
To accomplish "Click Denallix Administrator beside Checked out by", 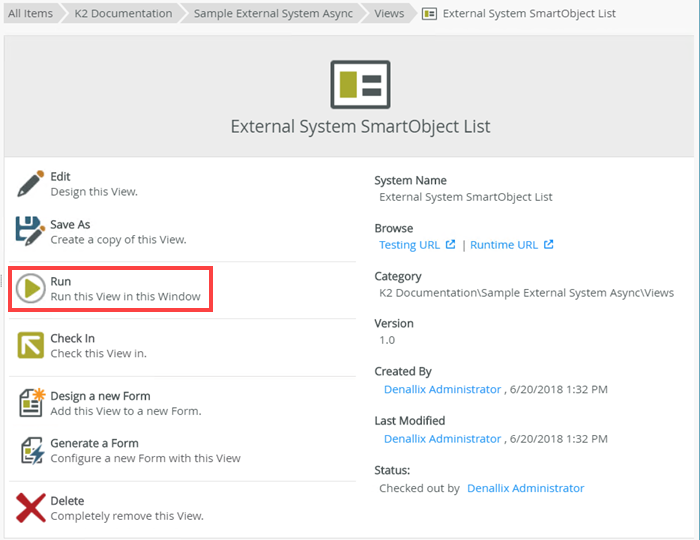I will tap(525, 488).
